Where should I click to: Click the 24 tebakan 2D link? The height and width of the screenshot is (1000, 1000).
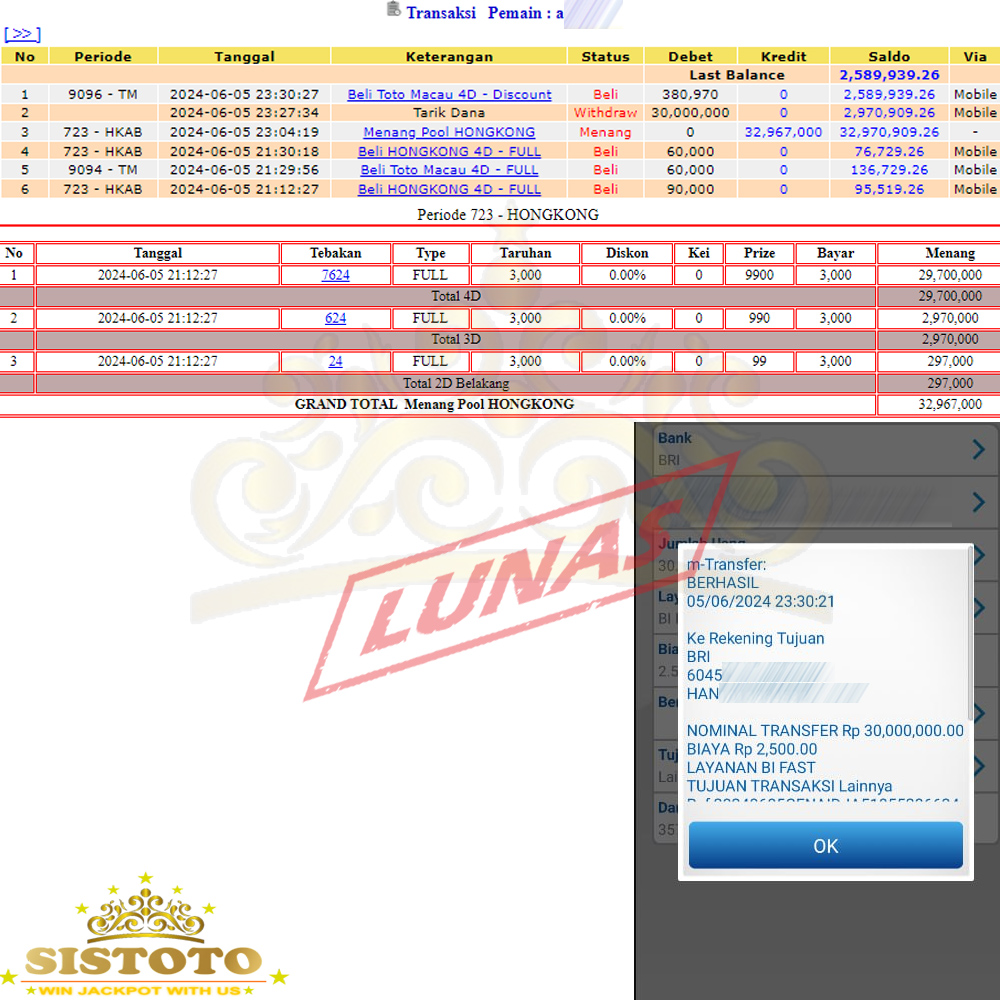tap(335, 361)
